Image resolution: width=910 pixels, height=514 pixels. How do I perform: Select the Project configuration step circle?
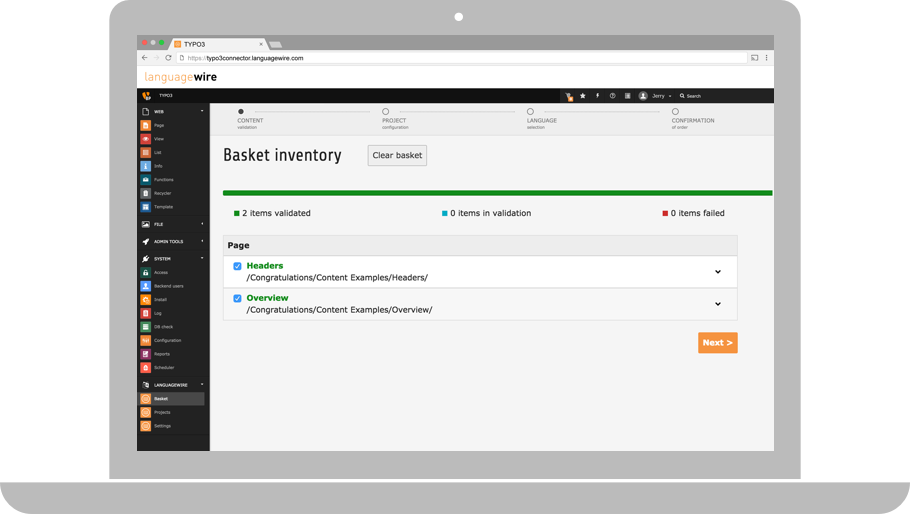coord(386,112)
